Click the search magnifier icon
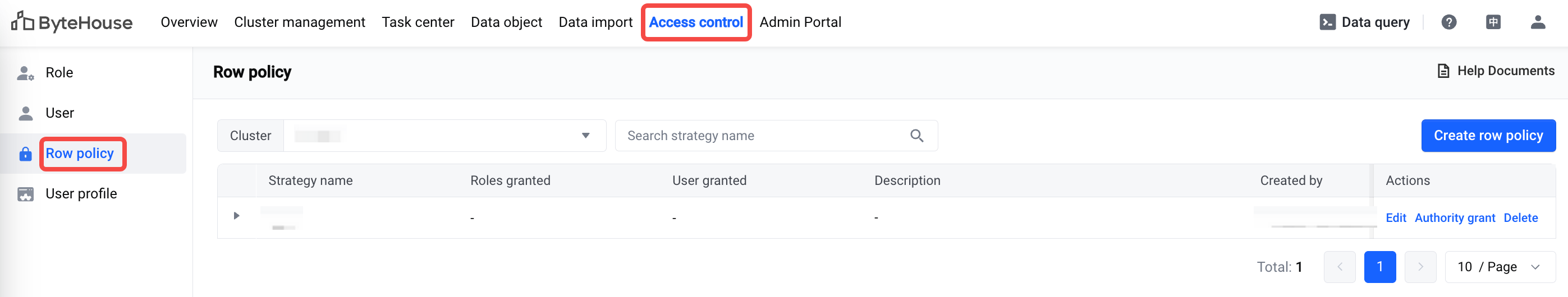1568x297 pixels. pyautogui.click(x=916, y=136)
